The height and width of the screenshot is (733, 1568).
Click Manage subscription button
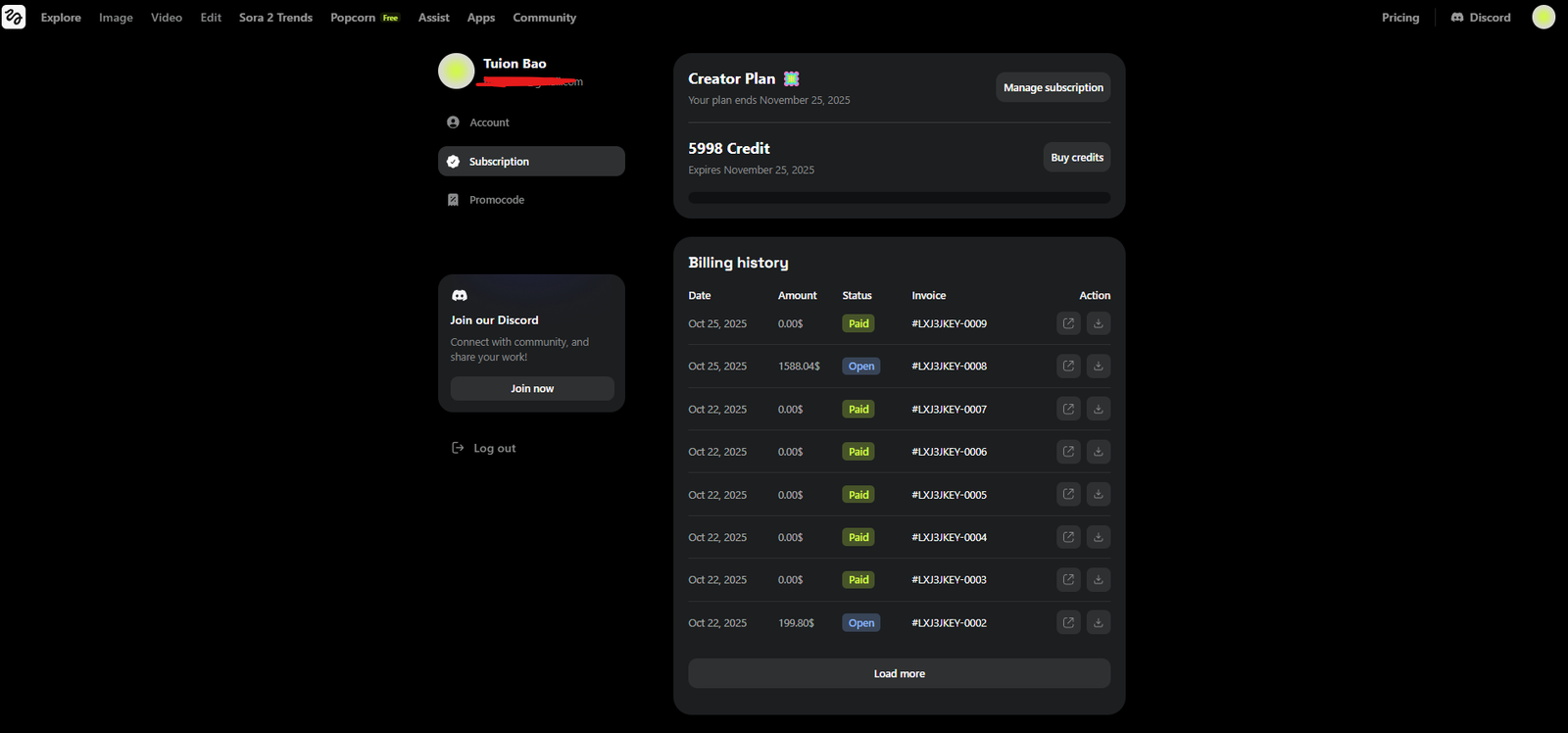(x=1053, y=87)
